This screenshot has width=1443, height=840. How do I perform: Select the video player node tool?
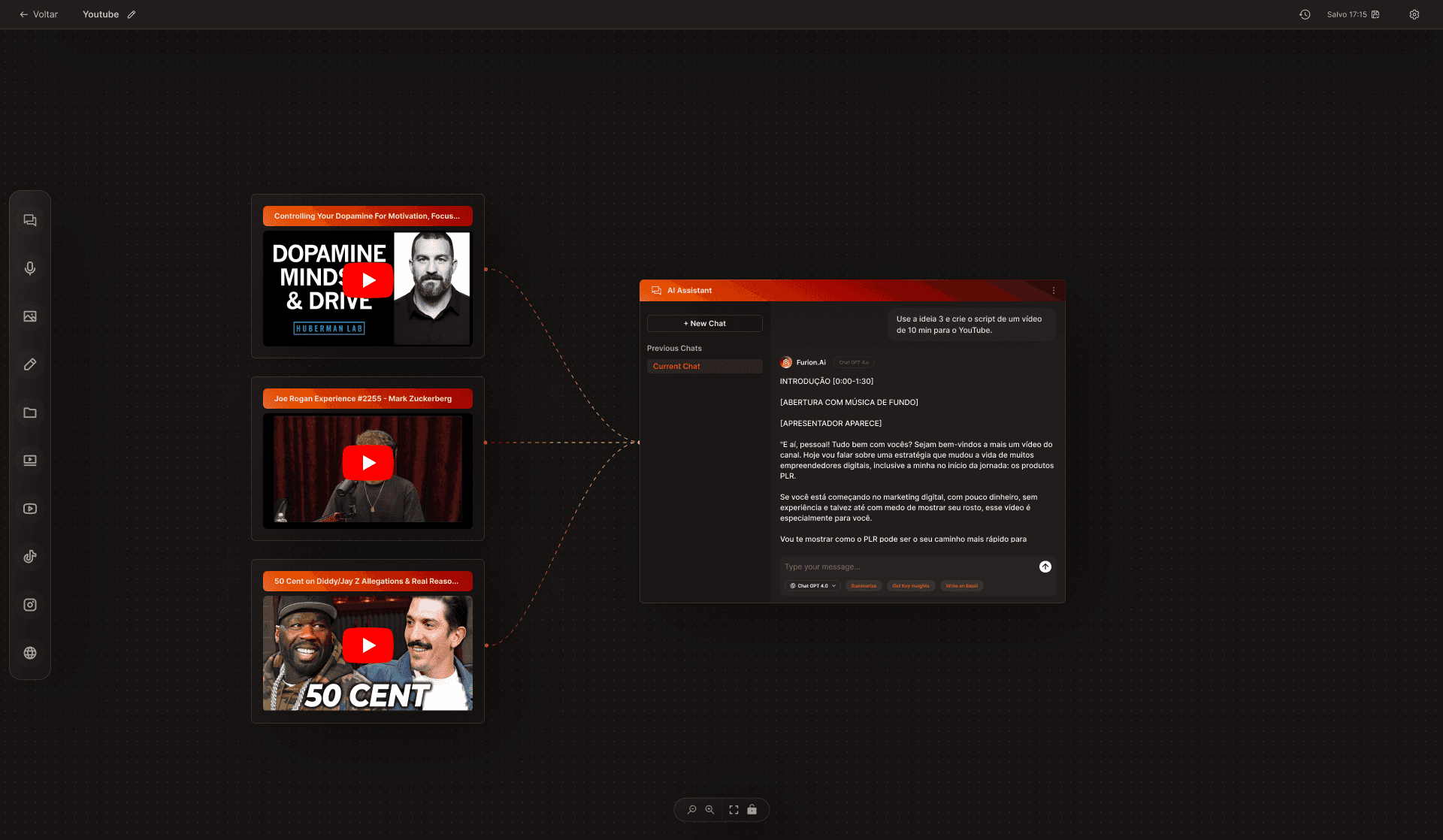30,461
